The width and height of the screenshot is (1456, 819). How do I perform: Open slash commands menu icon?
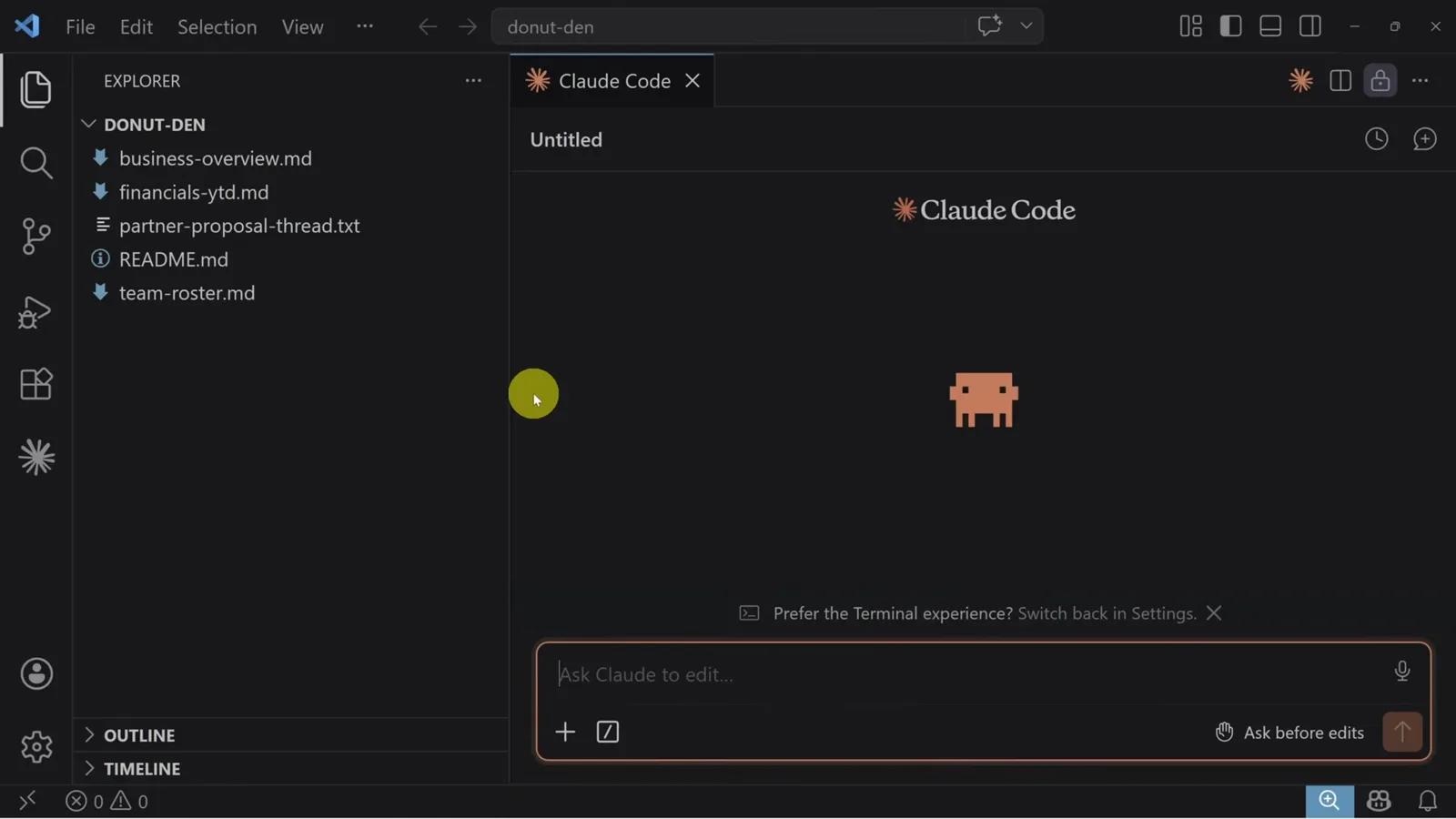608,733
